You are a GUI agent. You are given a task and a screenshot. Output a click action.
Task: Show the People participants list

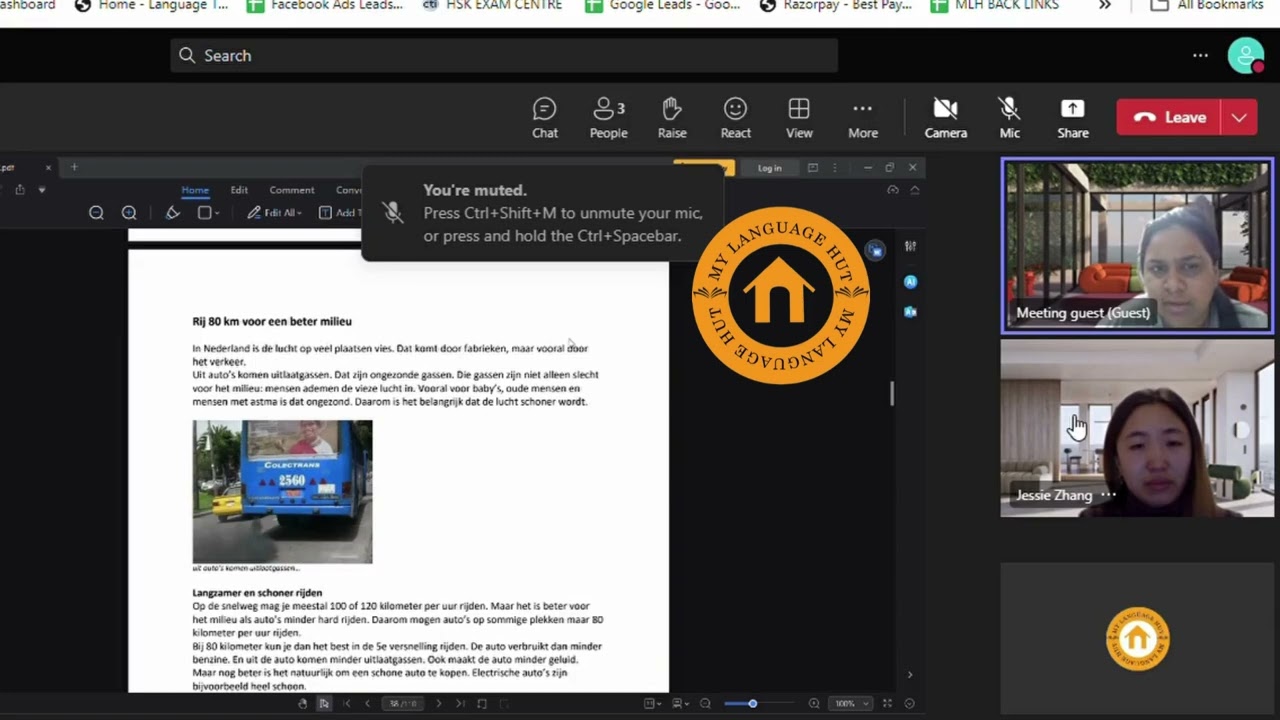point(608,118)
